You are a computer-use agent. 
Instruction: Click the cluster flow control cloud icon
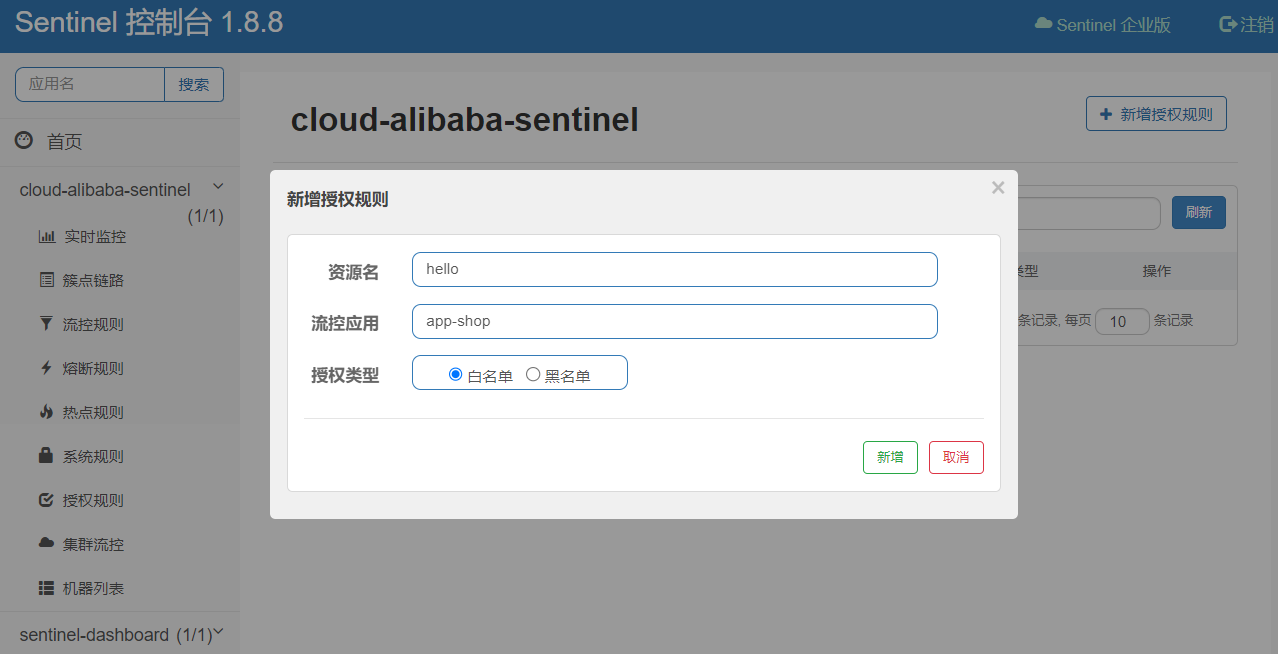(46, 544)
